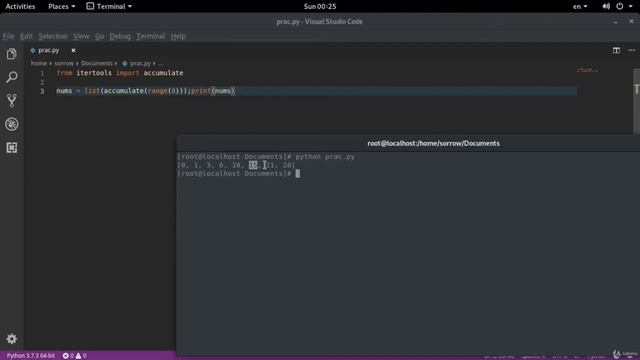
Task: Click the GNOME volume icon in top bar
Action: 606,6
